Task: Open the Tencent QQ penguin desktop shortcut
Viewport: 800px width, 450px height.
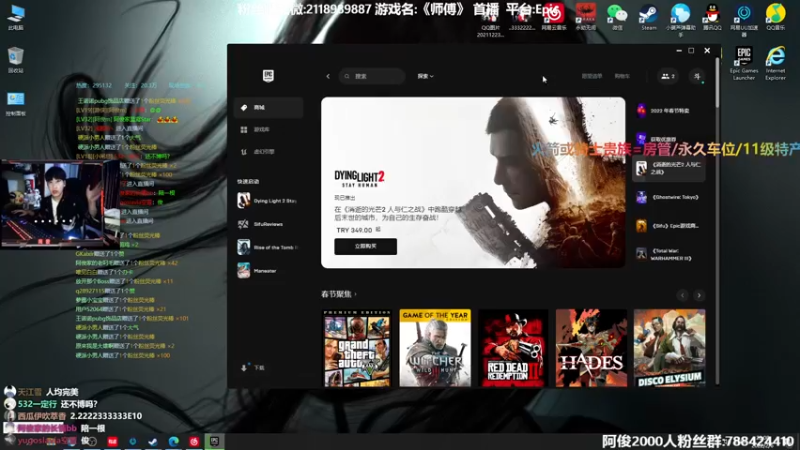Action: pyautogui.click(x=712, y=17)
